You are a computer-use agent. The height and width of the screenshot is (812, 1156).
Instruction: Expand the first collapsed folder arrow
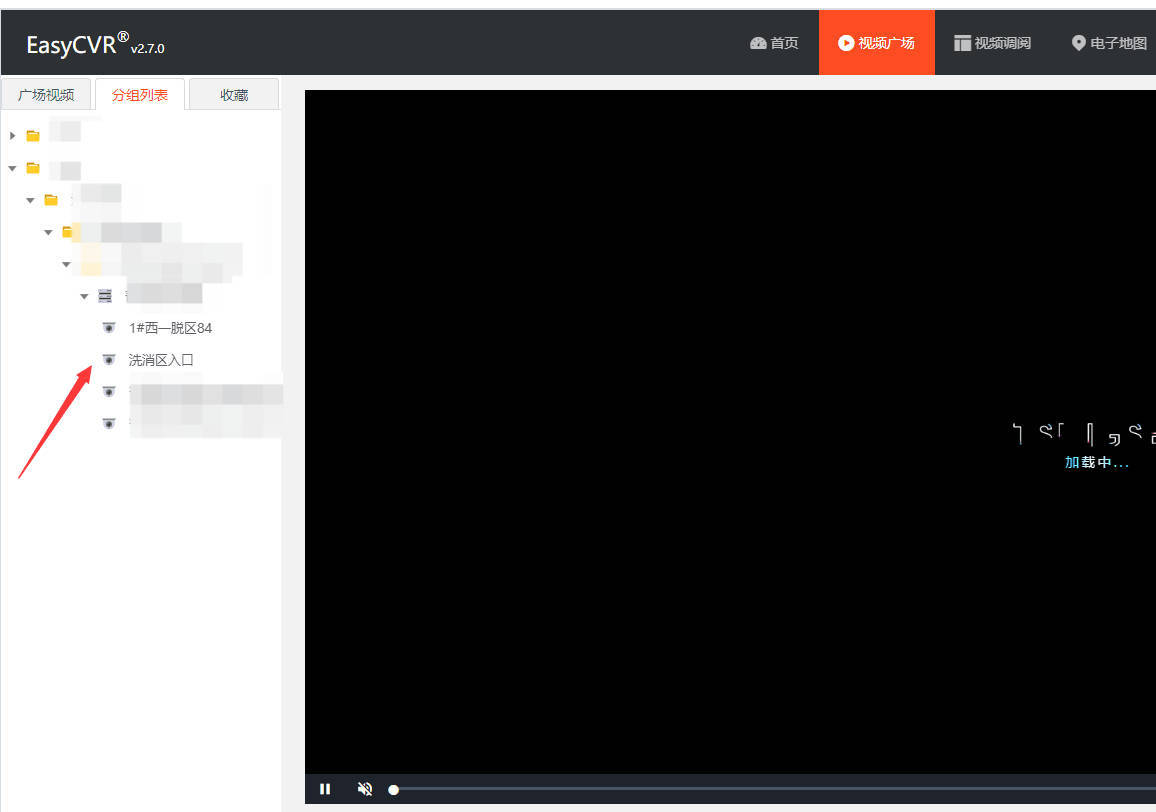click(13, 136)
